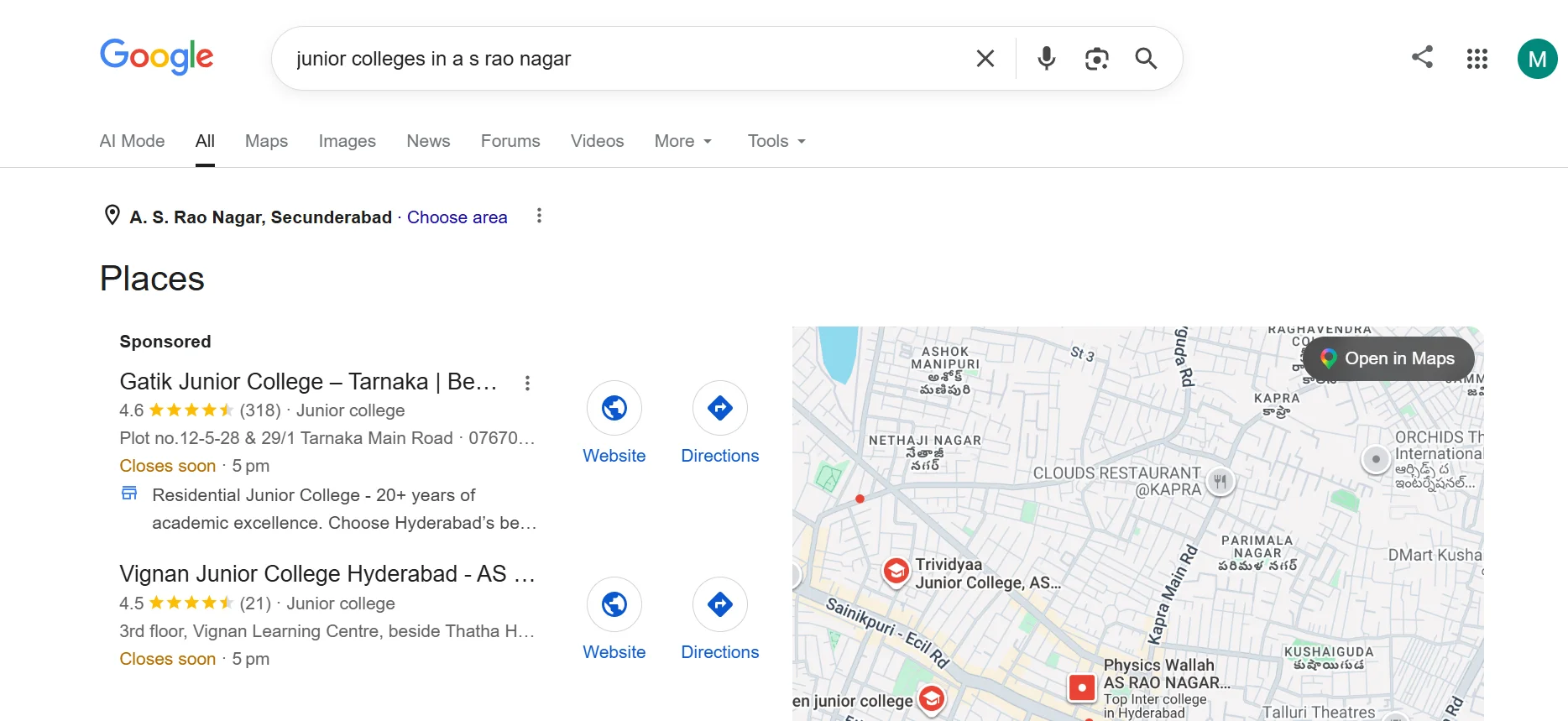Image resolution: width=1568 pixels, height=721 pixels.
Task: Click the share icon
Action: tap(1422, 57)
